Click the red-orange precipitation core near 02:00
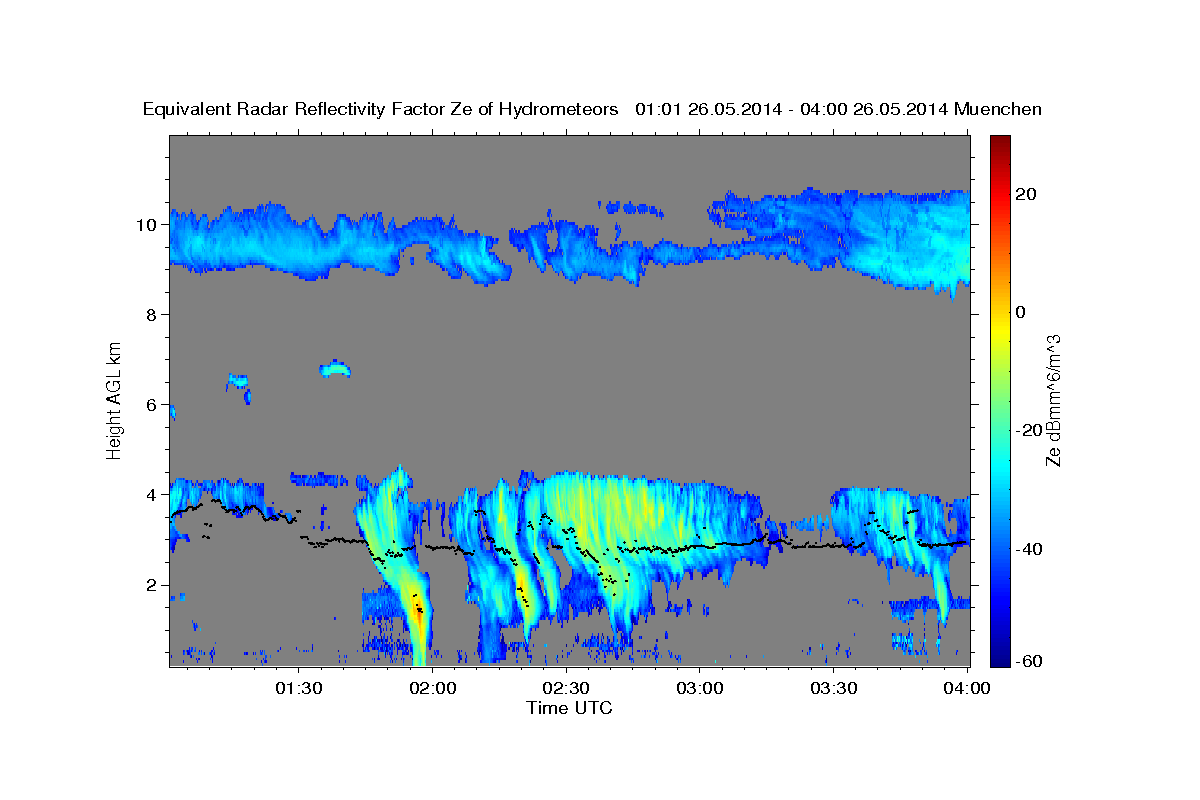Image resolution: width=1200 pixels, height=800 pixels. click(x=418, y=608)
